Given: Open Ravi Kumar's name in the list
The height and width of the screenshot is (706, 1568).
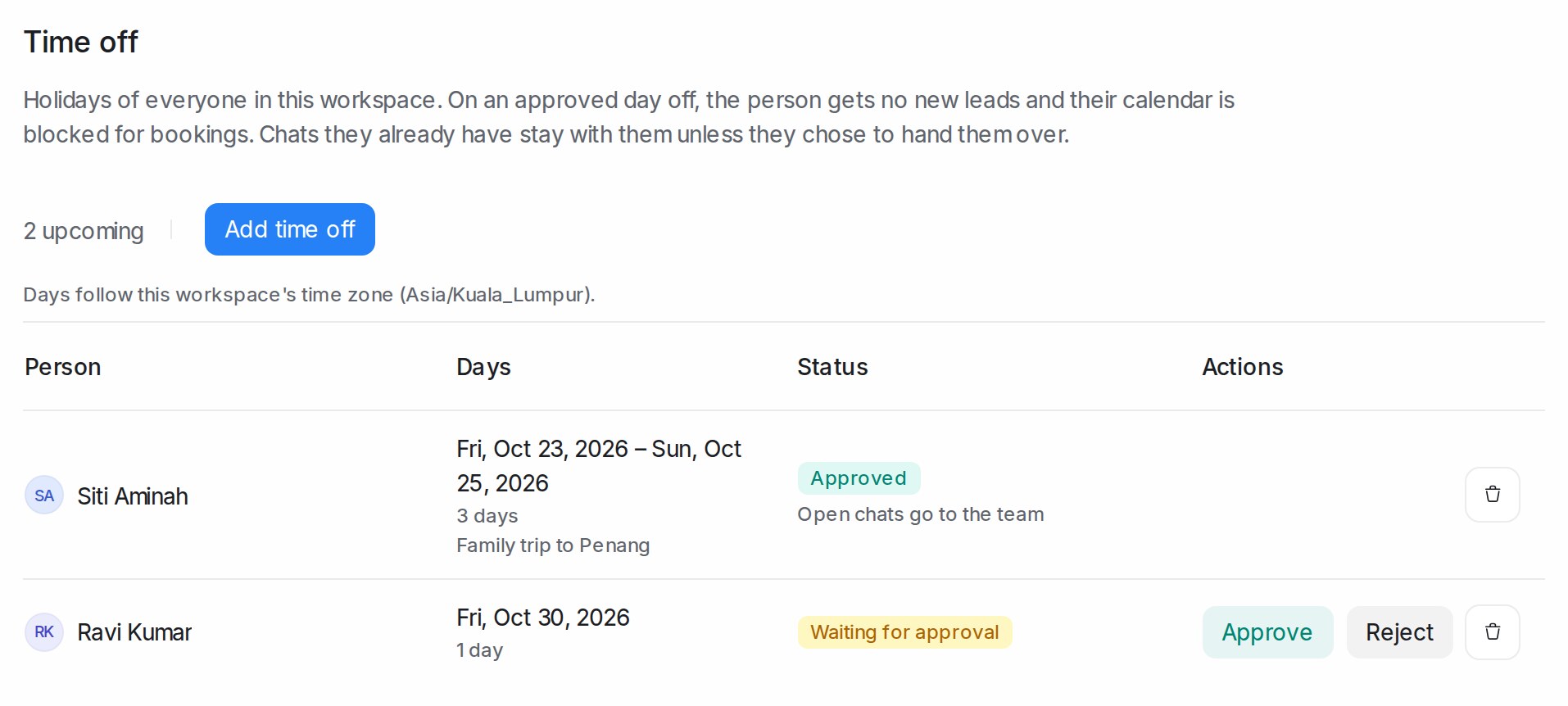Looking at the screenshot, I should tap(134, 632).
